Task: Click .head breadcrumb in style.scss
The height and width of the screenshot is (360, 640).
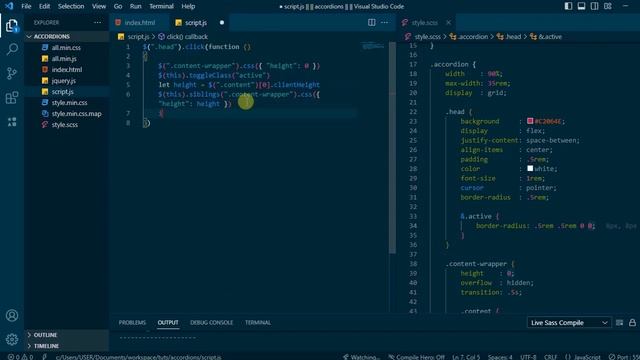Action: pos(509,37)
